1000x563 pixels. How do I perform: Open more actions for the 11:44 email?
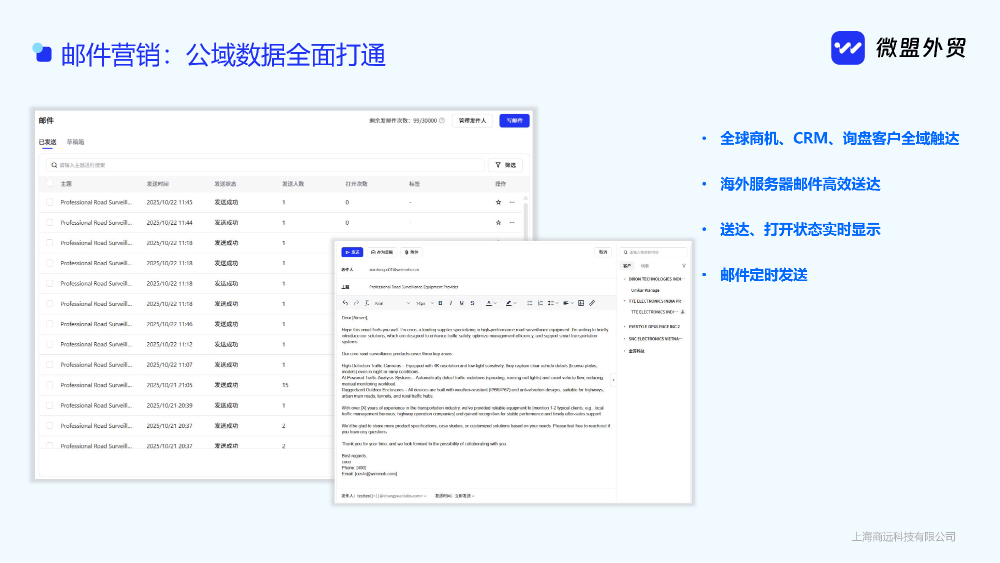click(511, 223)
